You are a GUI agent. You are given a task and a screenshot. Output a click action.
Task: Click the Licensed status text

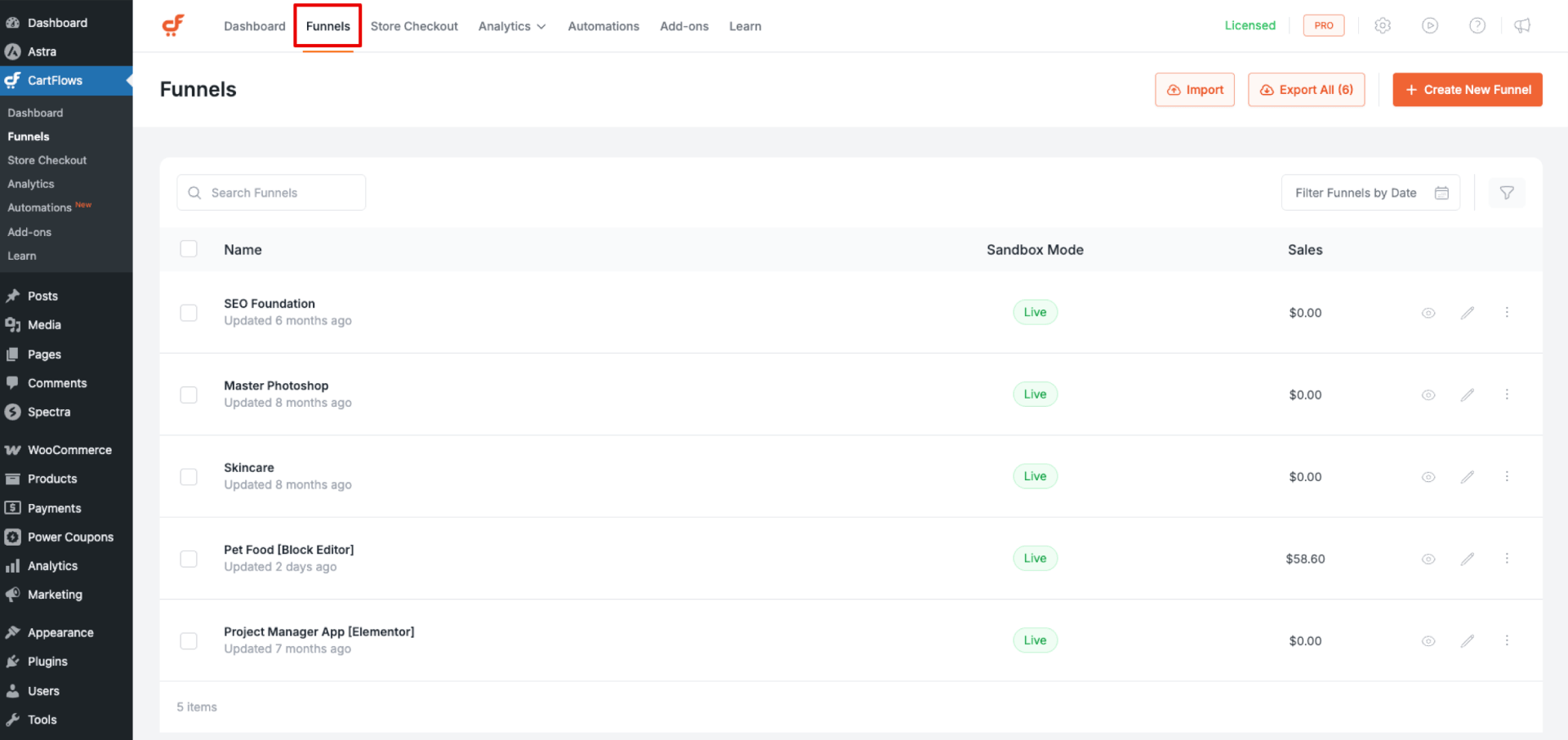point(1249,25)
